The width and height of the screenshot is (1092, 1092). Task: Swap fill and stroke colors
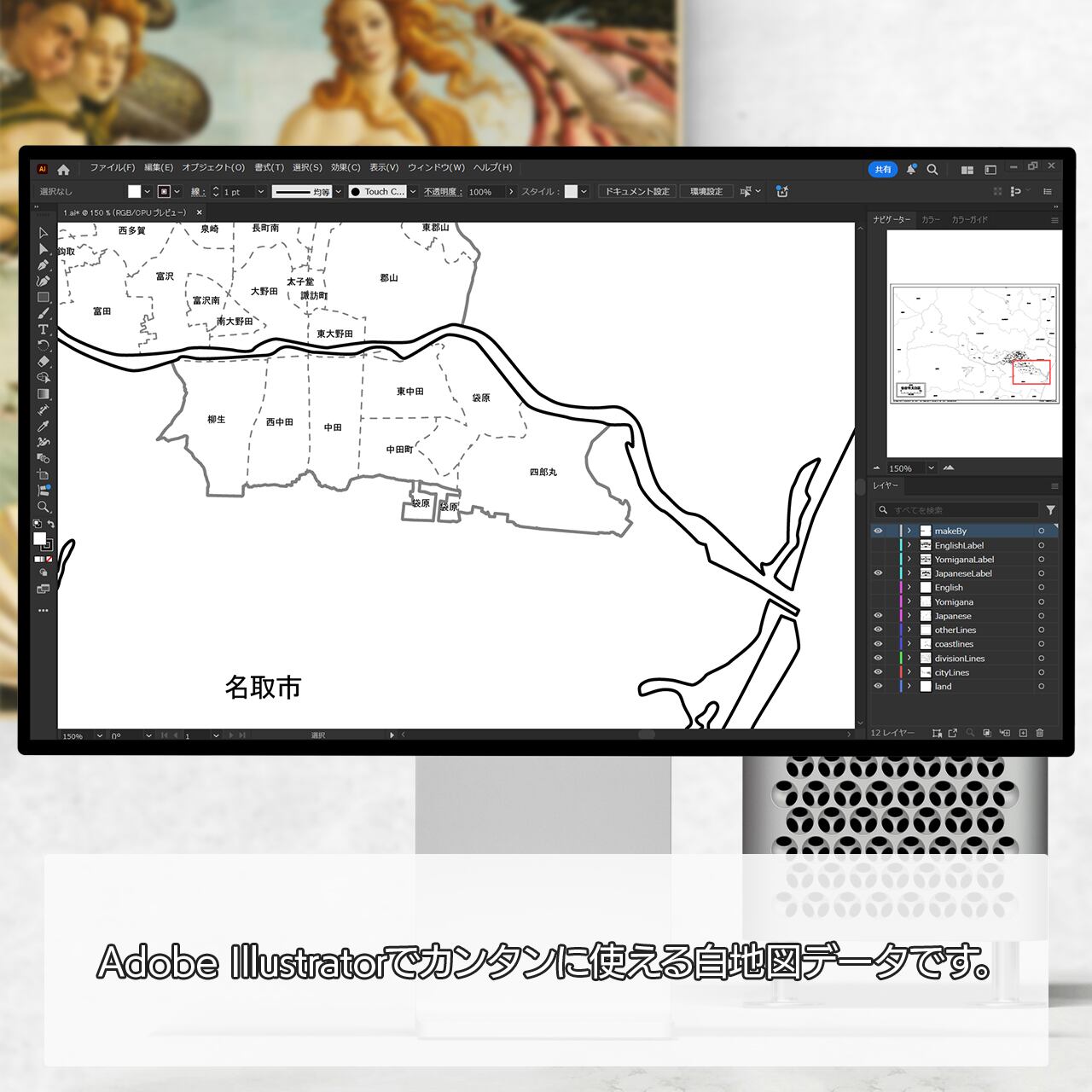coord(50,524)
